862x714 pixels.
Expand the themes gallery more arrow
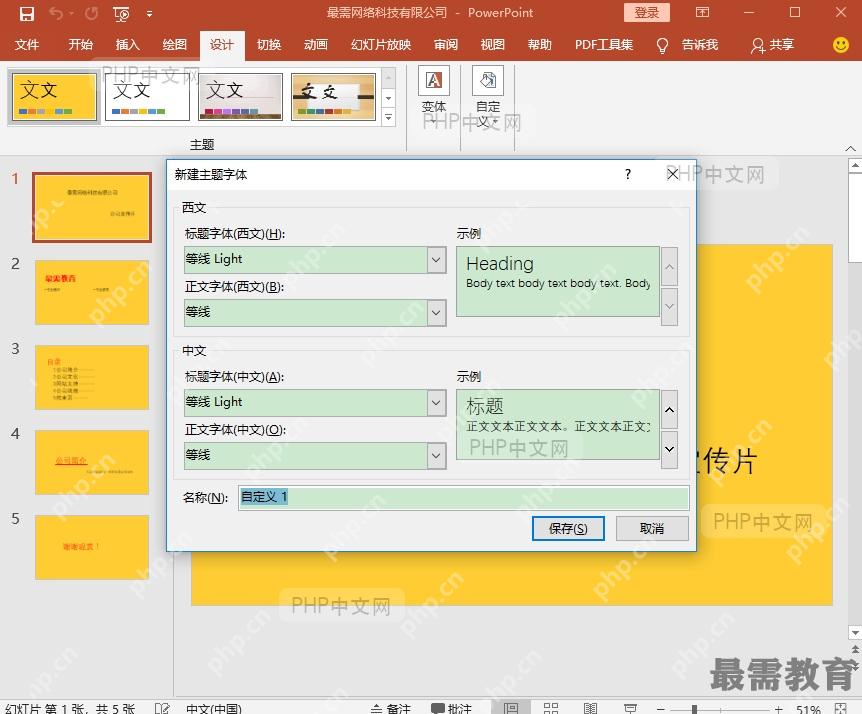tap(389, 117)
